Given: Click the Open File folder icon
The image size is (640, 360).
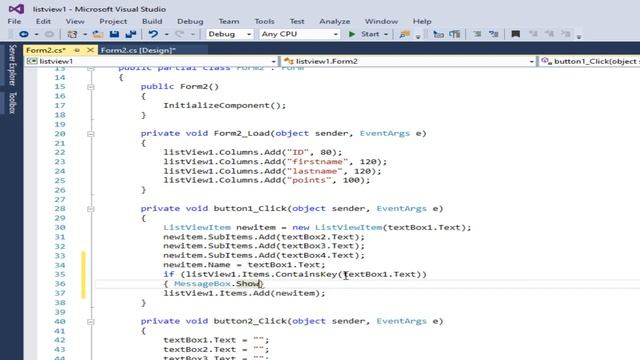Looking at the screenshot, I should click(x=98, y=34).
